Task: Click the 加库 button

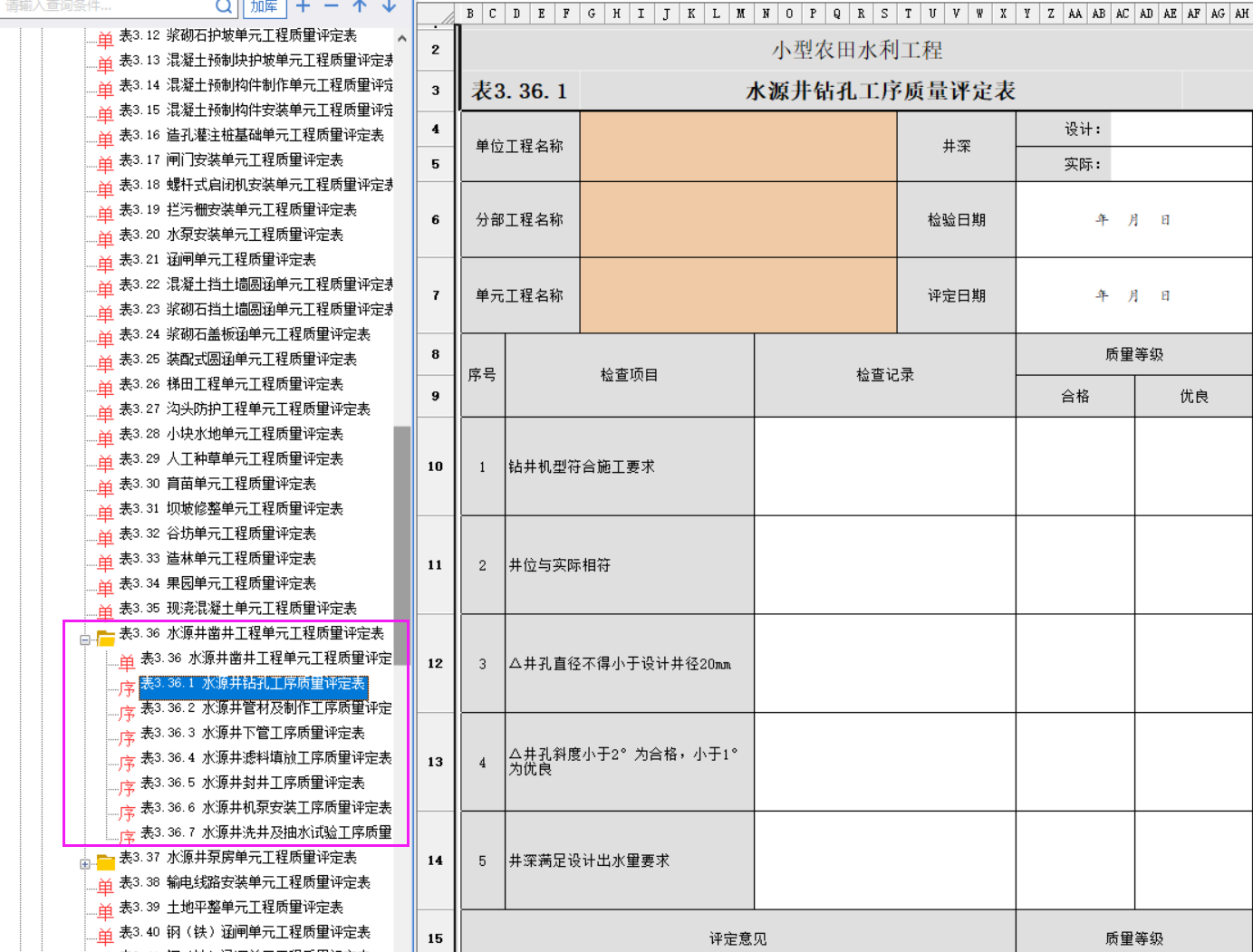Action: coord(264,7)
